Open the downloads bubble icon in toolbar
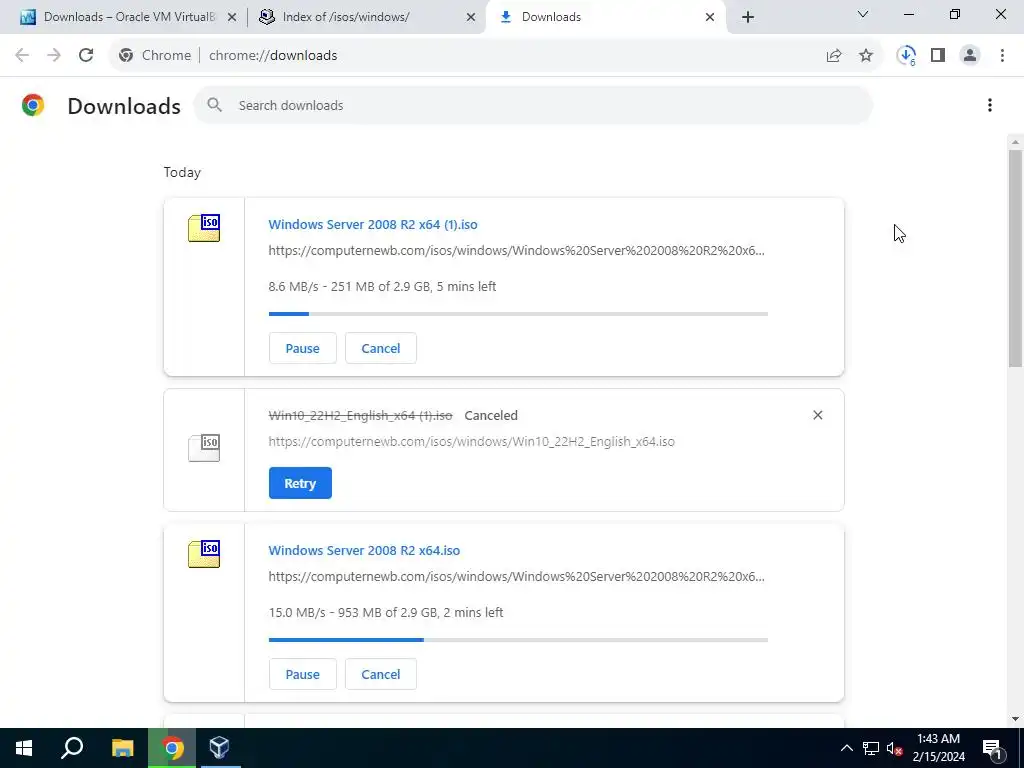Screen dimensions: 1024x768 coord(906,56)
